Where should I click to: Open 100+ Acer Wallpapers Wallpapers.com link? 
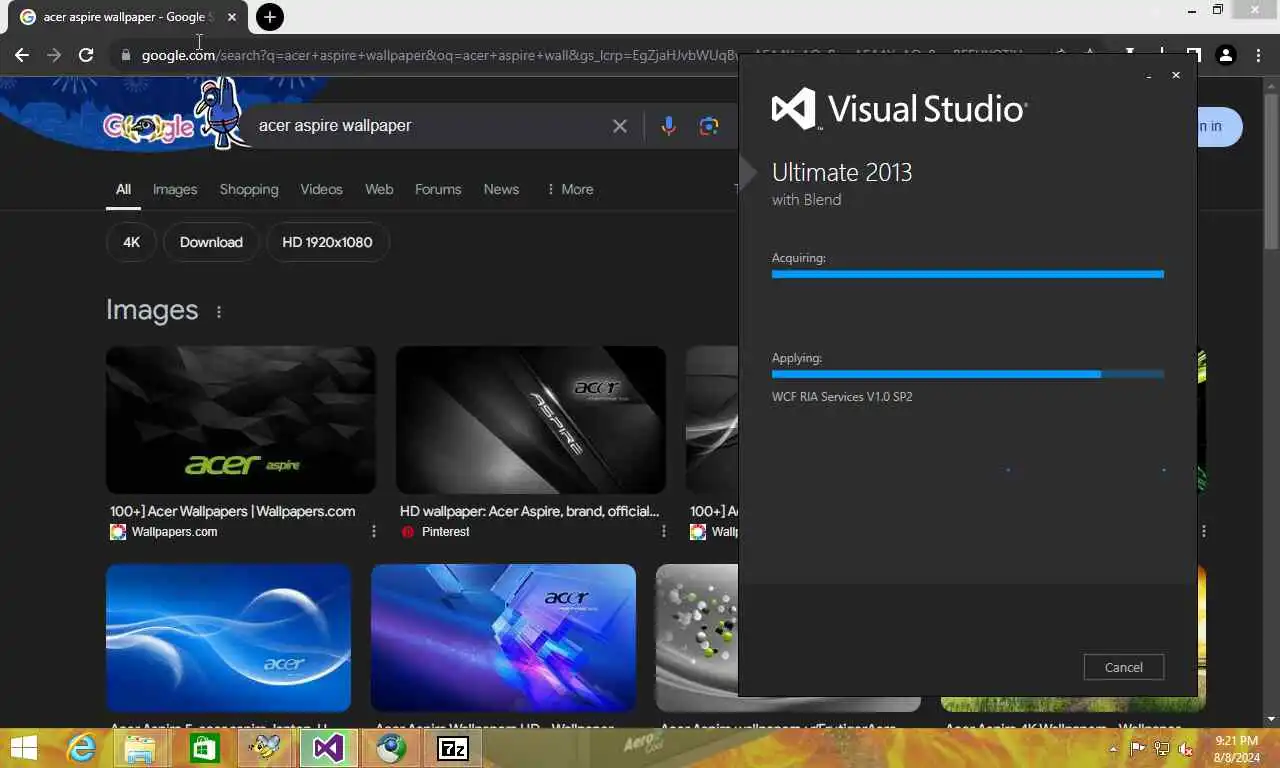click(x=232, y=511)
